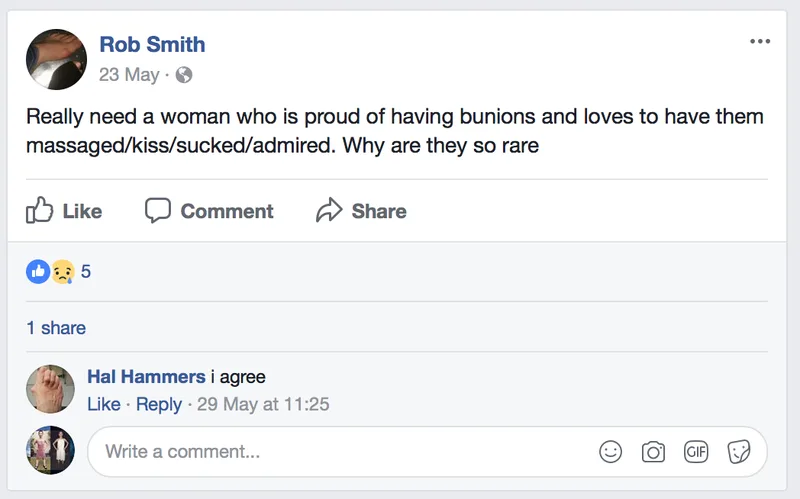Image resolution: width=800 pixels, height=499 pixels.
Task: Open the post options three-dot menu
Action: (760, 41)
